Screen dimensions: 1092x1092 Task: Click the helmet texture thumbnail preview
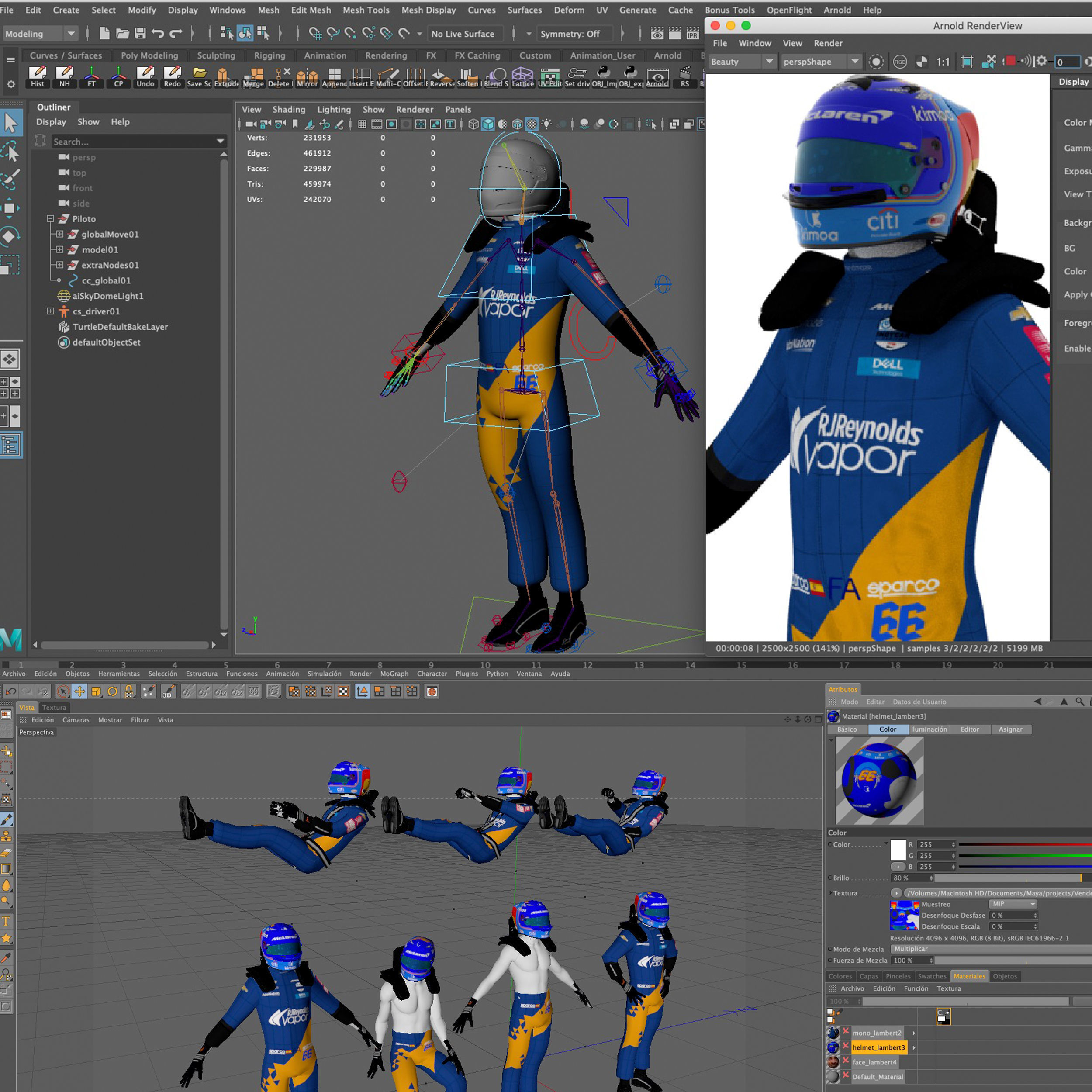[904, 915]
